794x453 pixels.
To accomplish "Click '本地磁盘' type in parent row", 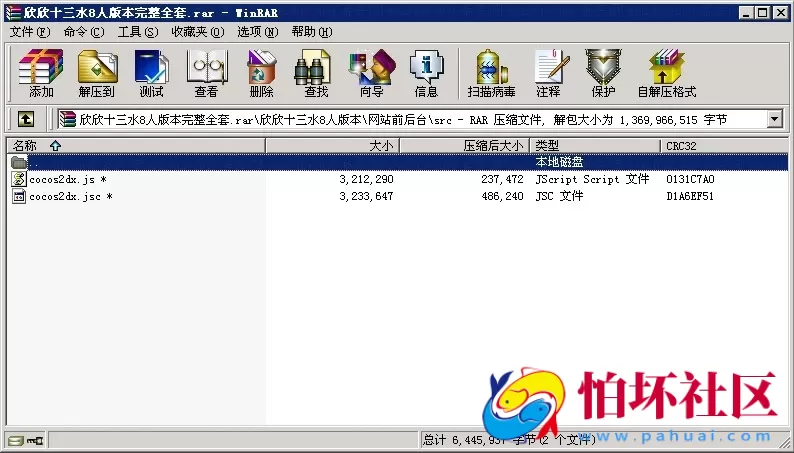I will (x=559, y=162).
